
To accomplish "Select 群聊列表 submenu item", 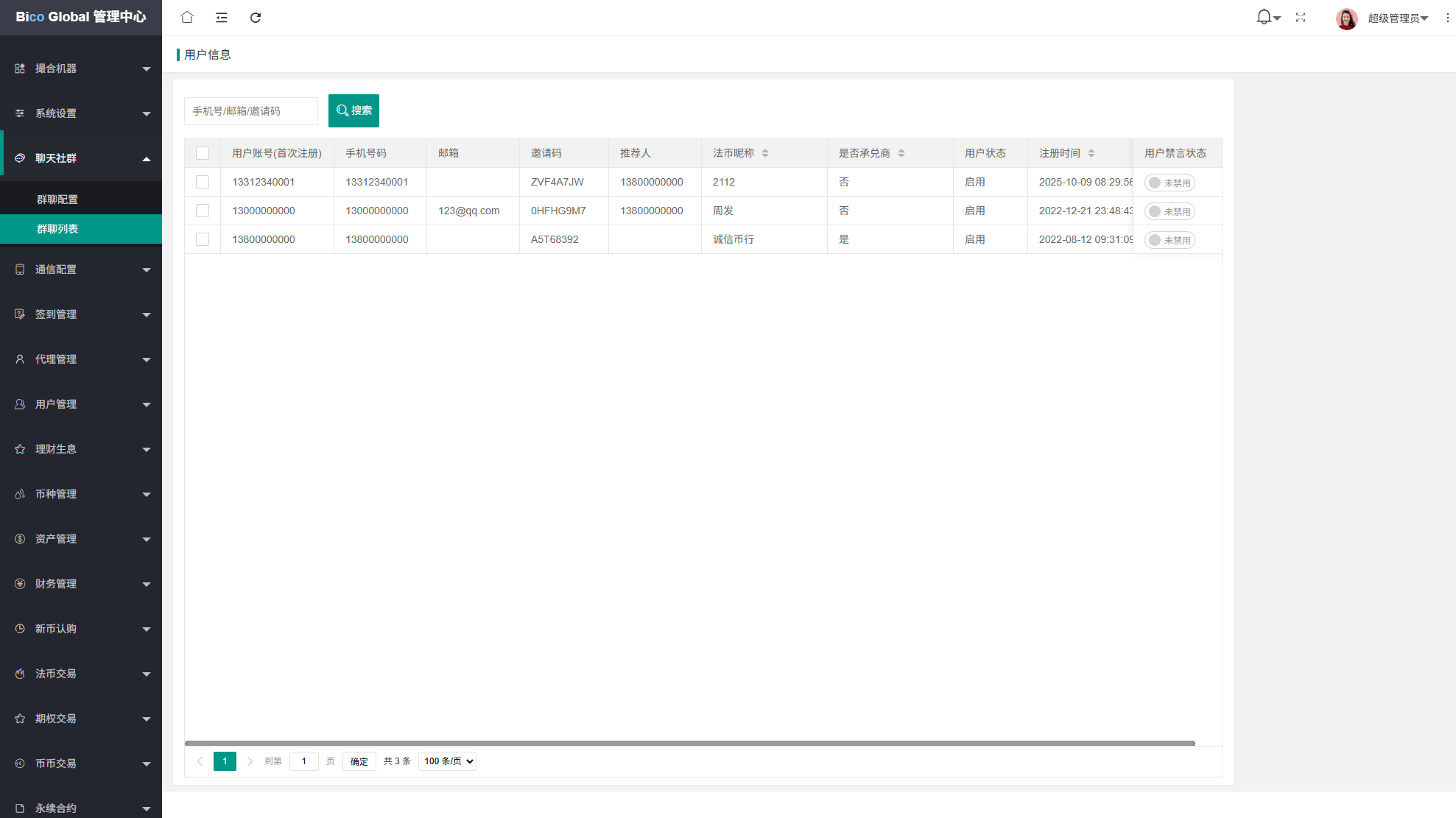I will tap(57, 229).
